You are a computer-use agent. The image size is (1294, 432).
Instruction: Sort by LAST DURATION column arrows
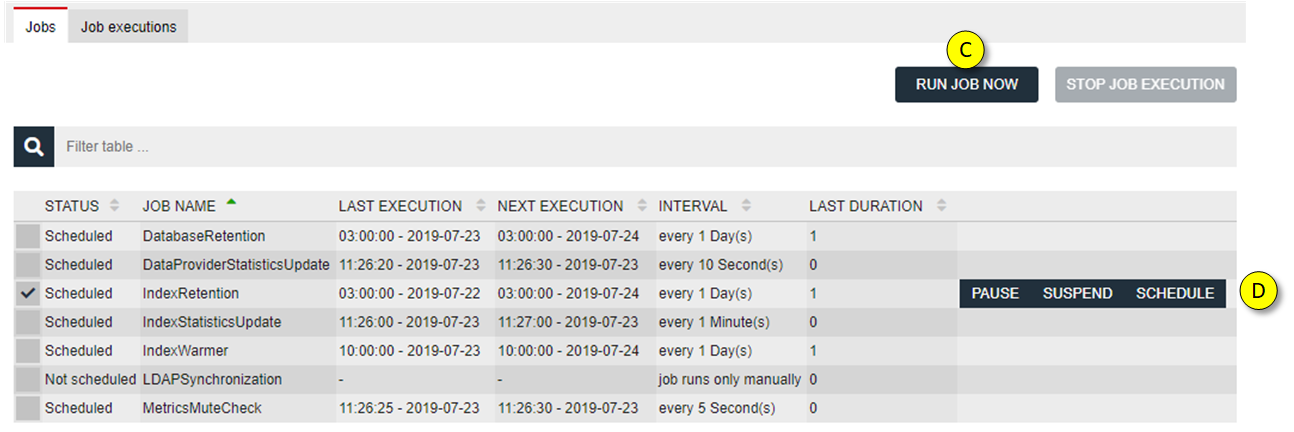pyautogui.click(x=941, y=206)
